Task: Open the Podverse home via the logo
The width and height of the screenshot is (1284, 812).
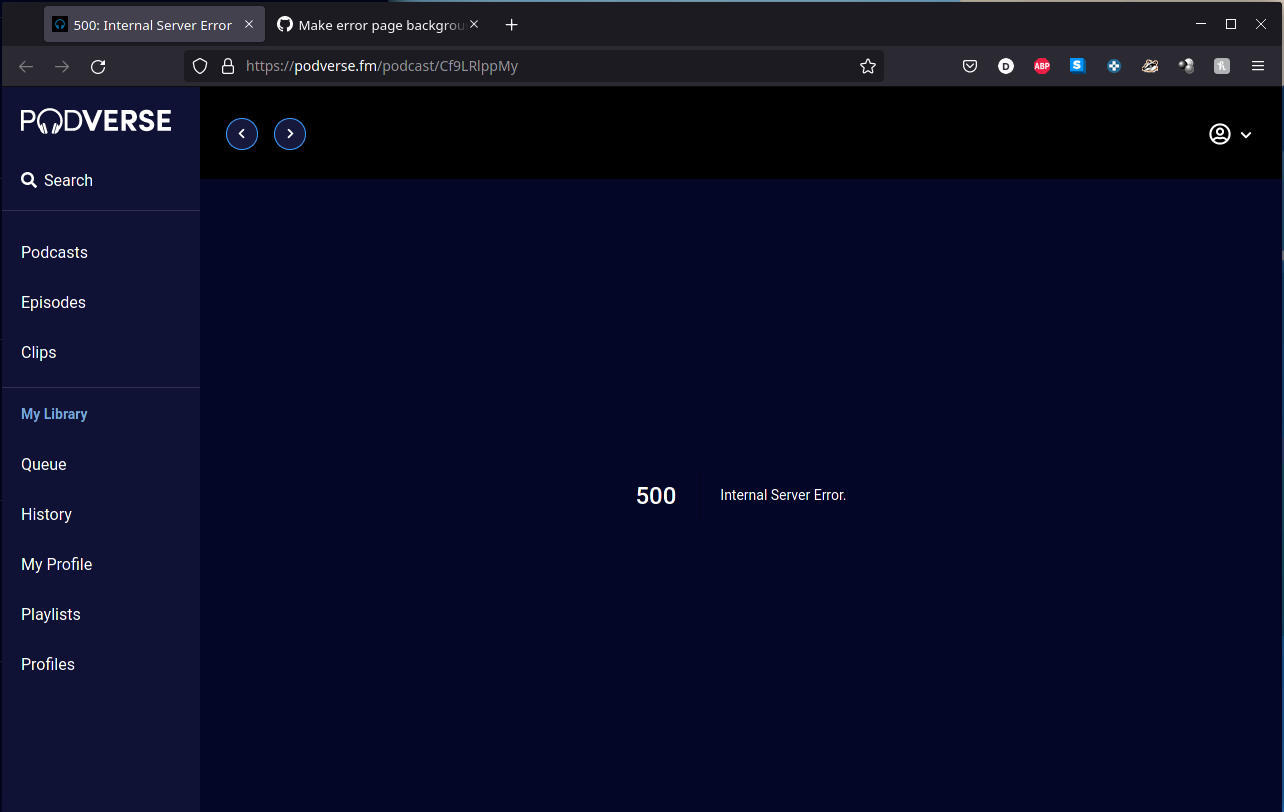Action: pyautogui.click(x=96, y=119)
